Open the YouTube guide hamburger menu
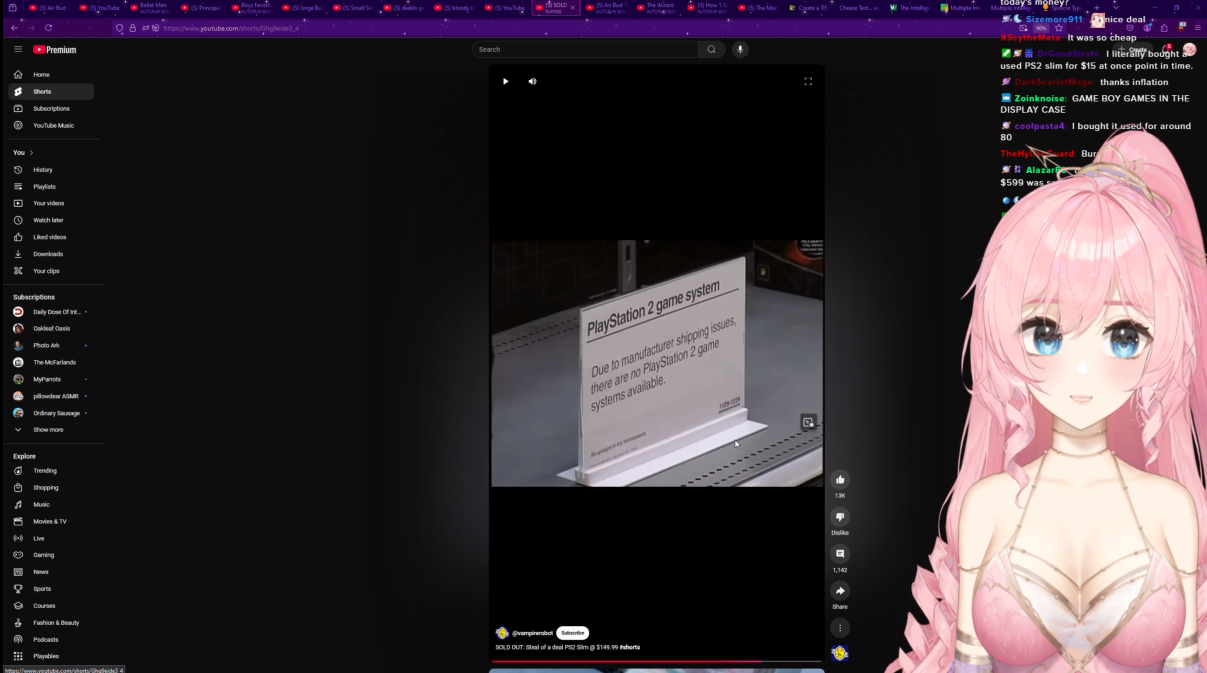The height and width of the screenshot is (673, 1207). [x=17, y=49]
